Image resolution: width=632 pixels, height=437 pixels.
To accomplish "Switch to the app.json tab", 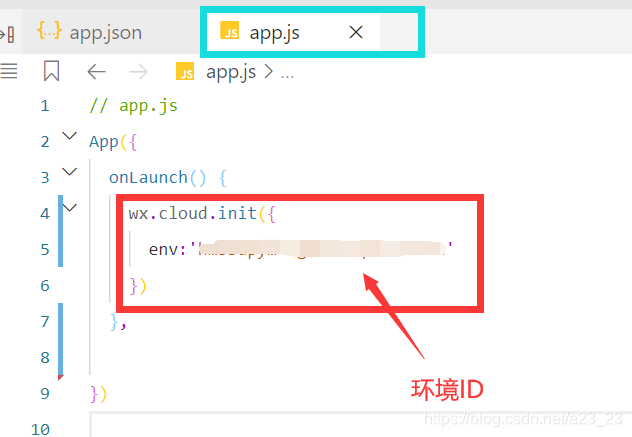I will (89, 32).
